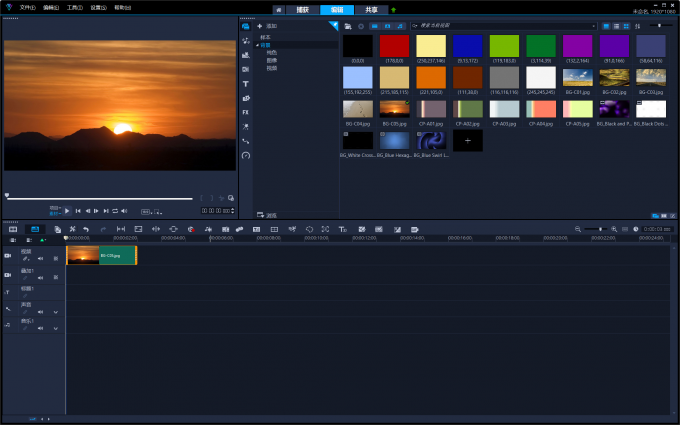680x425 pixels.
Task: Select the red (178,0,0) color swatch
Action: [x=394, y=46]
